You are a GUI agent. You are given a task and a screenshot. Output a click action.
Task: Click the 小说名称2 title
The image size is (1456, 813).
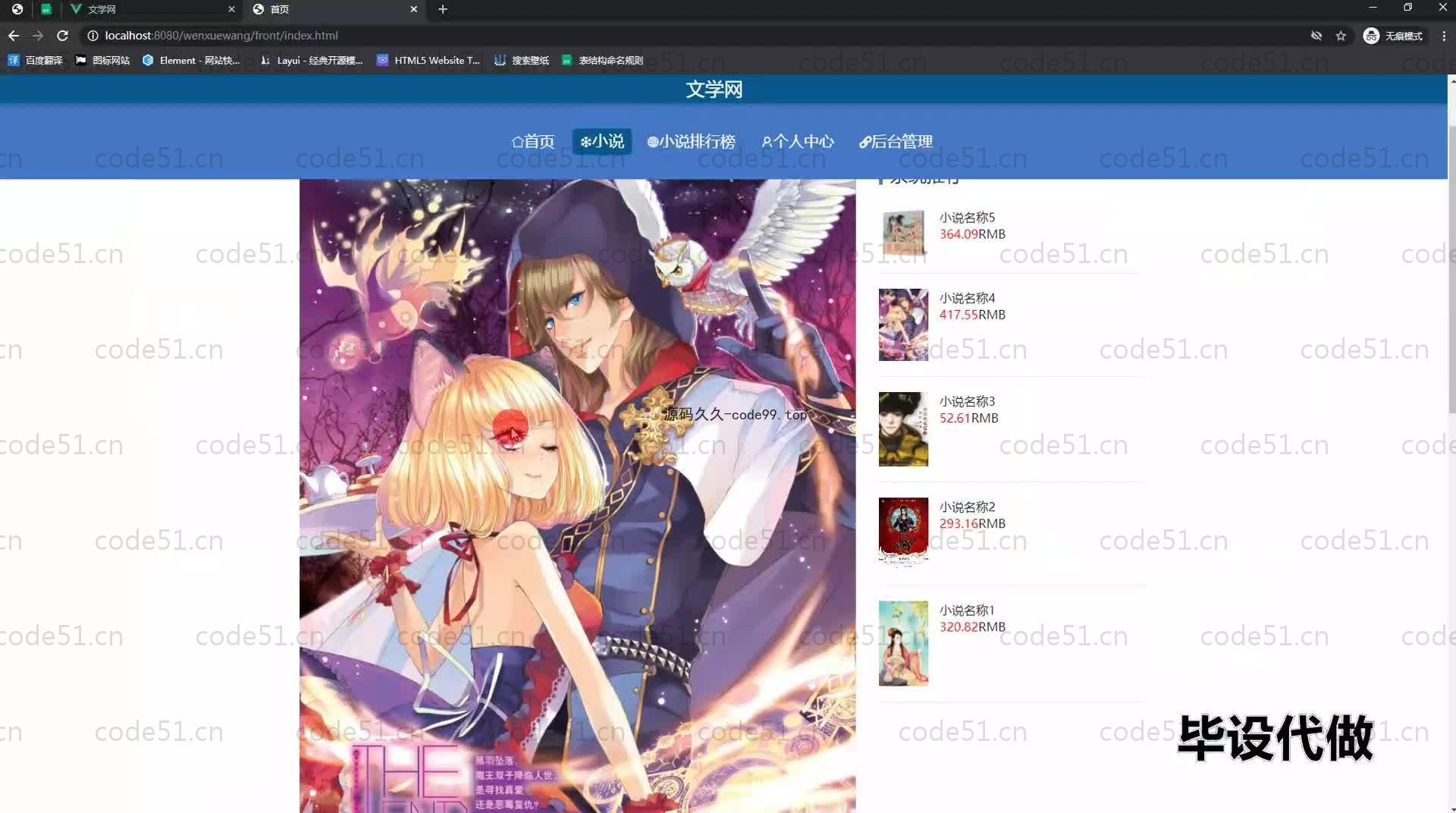967,507
